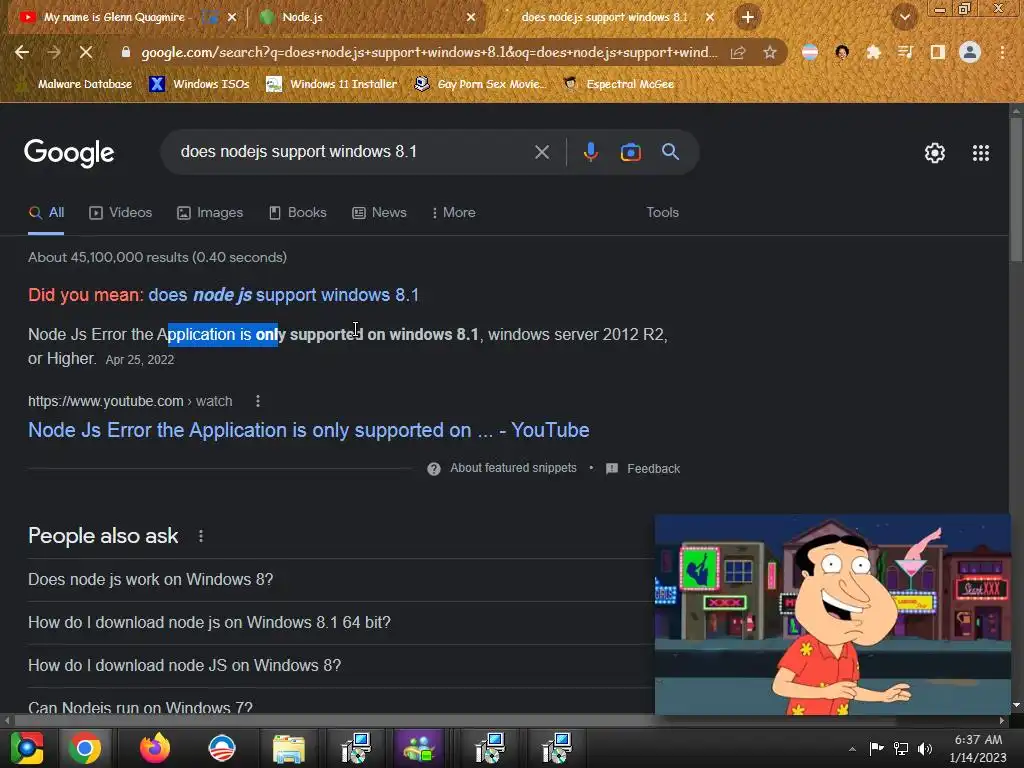
Task: Search by image with camera icon
Action: pos(630,152)
